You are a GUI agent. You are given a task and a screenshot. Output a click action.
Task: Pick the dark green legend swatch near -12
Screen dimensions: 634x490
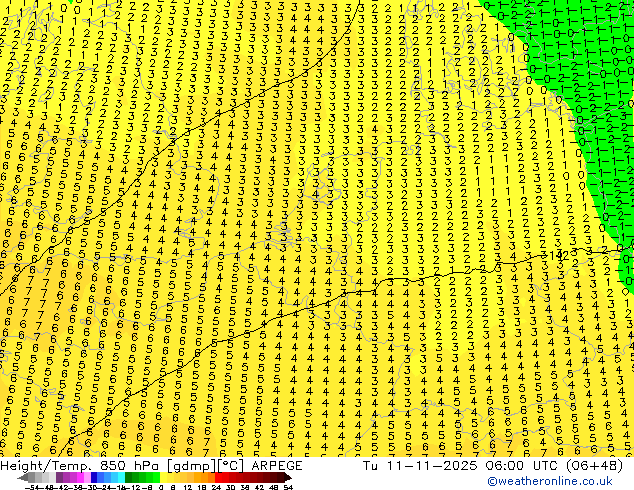(x=129, y=478)
